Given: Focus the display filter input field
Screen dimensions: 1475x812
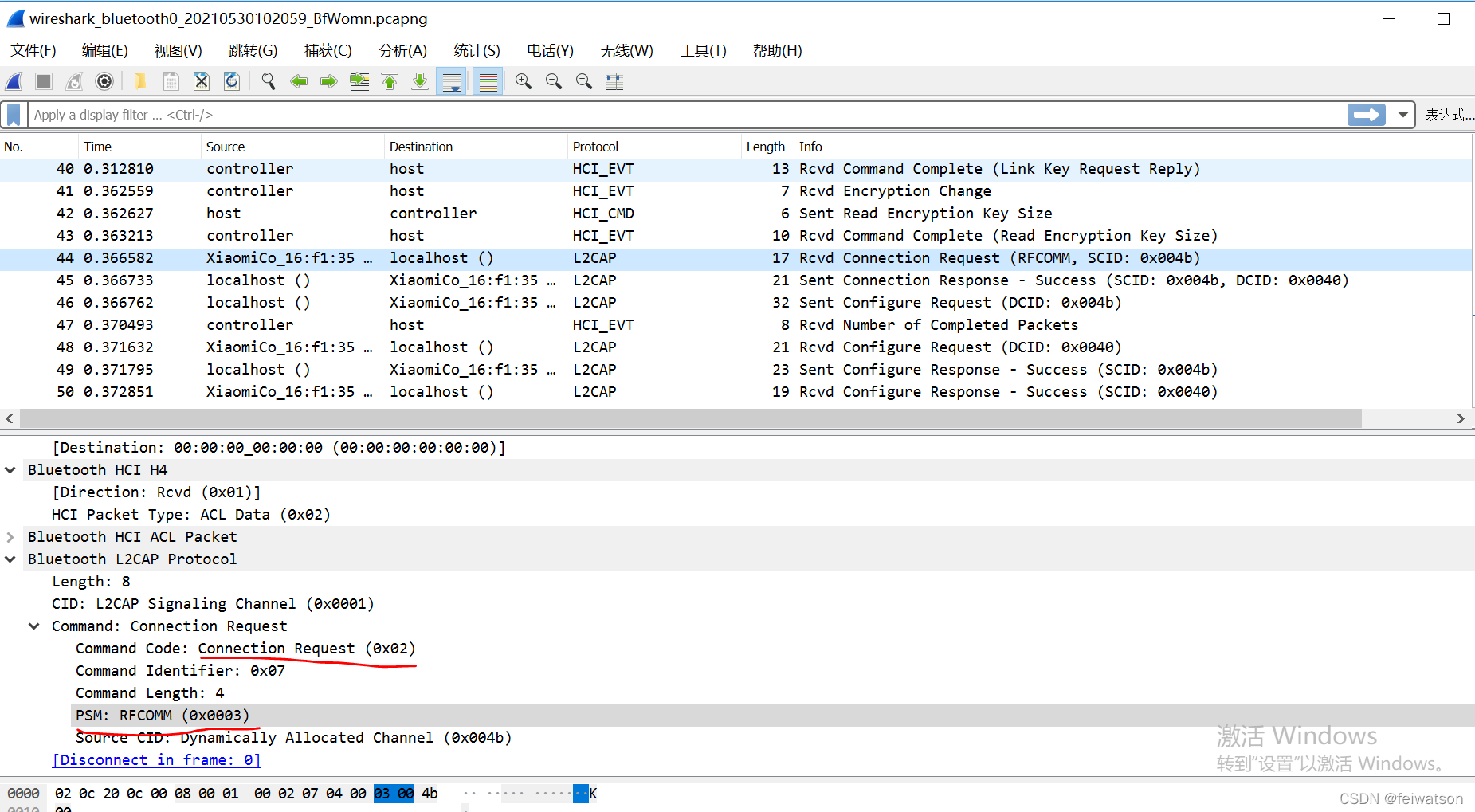Looking at the screenshot, I should coord(685,115).
